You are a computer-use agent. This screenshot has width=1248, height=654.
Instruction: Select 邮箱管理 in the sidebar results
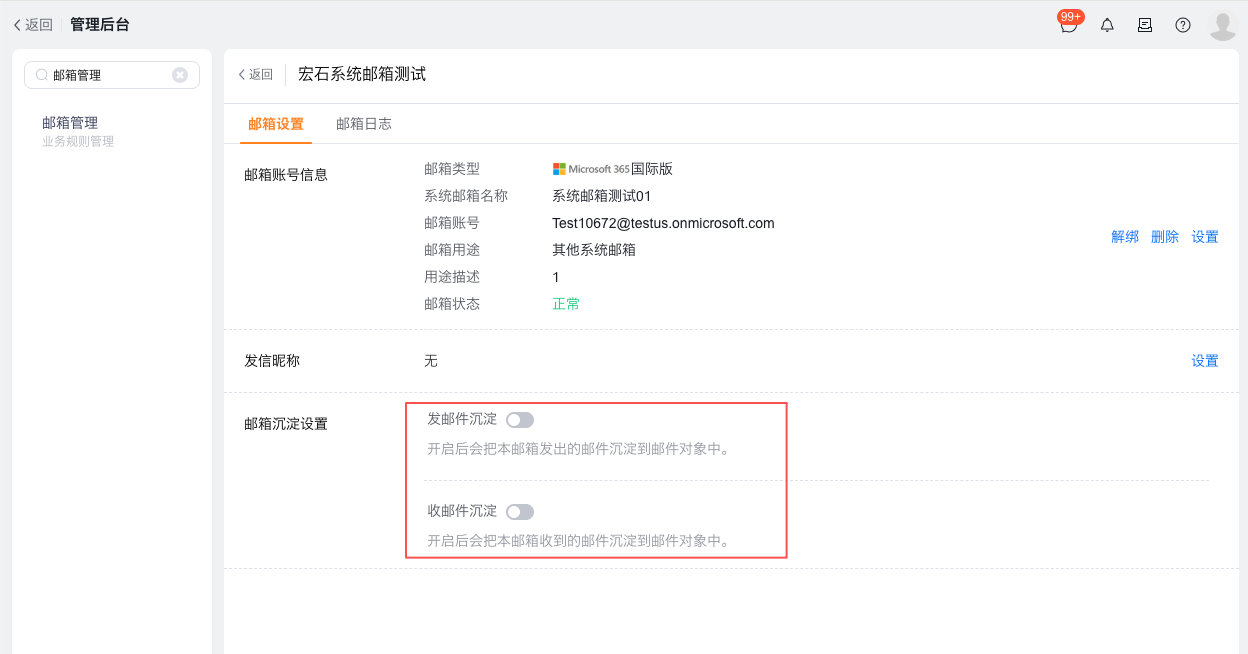[70, 123]
